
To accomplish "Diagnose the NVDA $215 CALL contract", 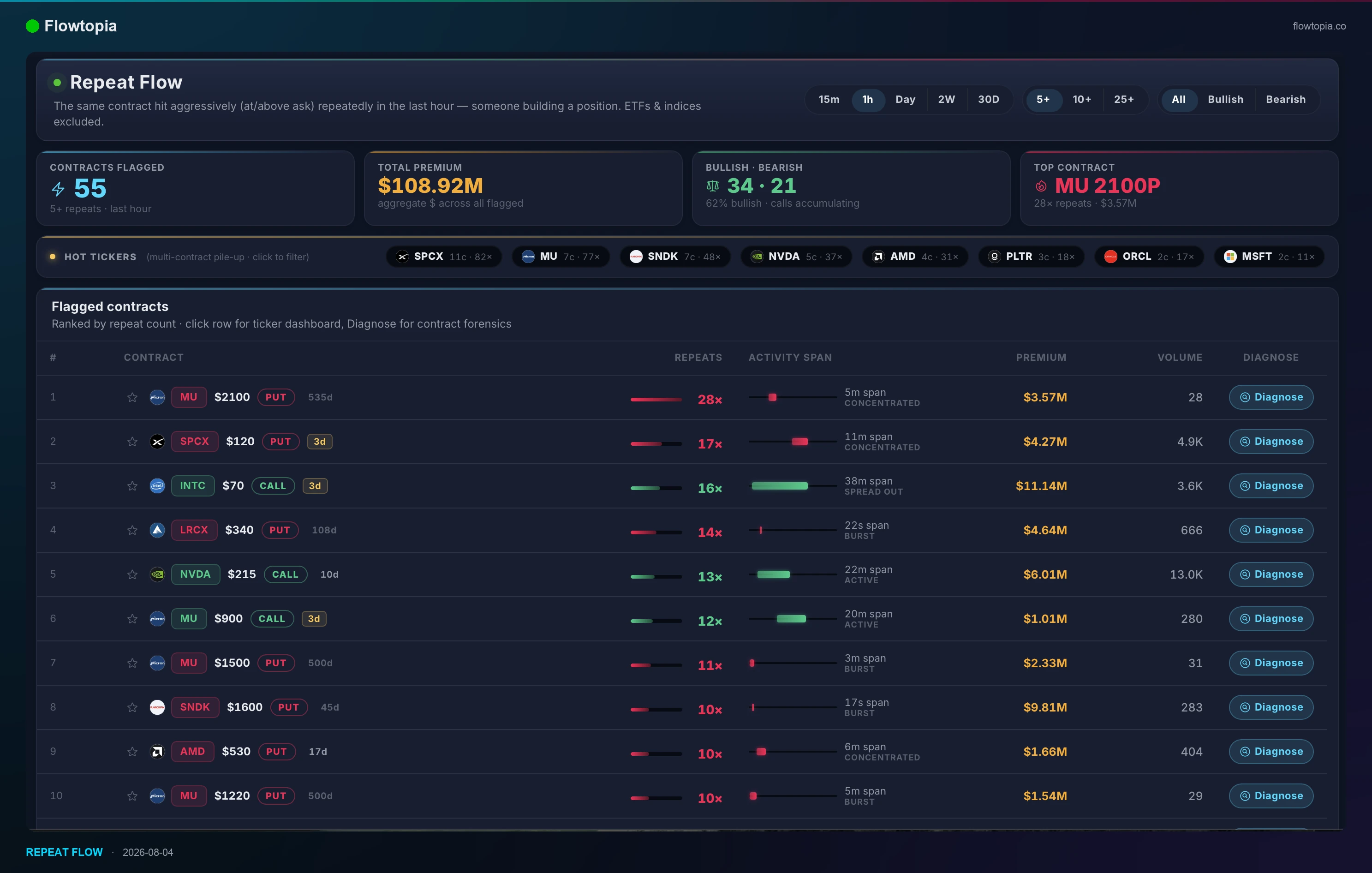I will (1271, 574).
